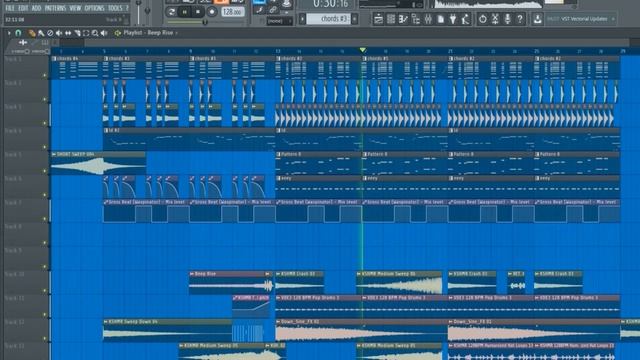
Task: Toggle pattern/song loop mode button
Action: point(172,12)
